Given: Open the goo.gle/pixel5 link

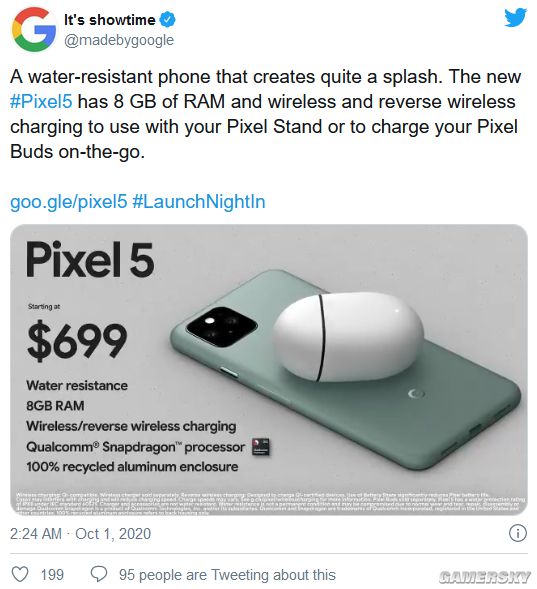Looking at the screenshot, I should [x=69, y=201].
